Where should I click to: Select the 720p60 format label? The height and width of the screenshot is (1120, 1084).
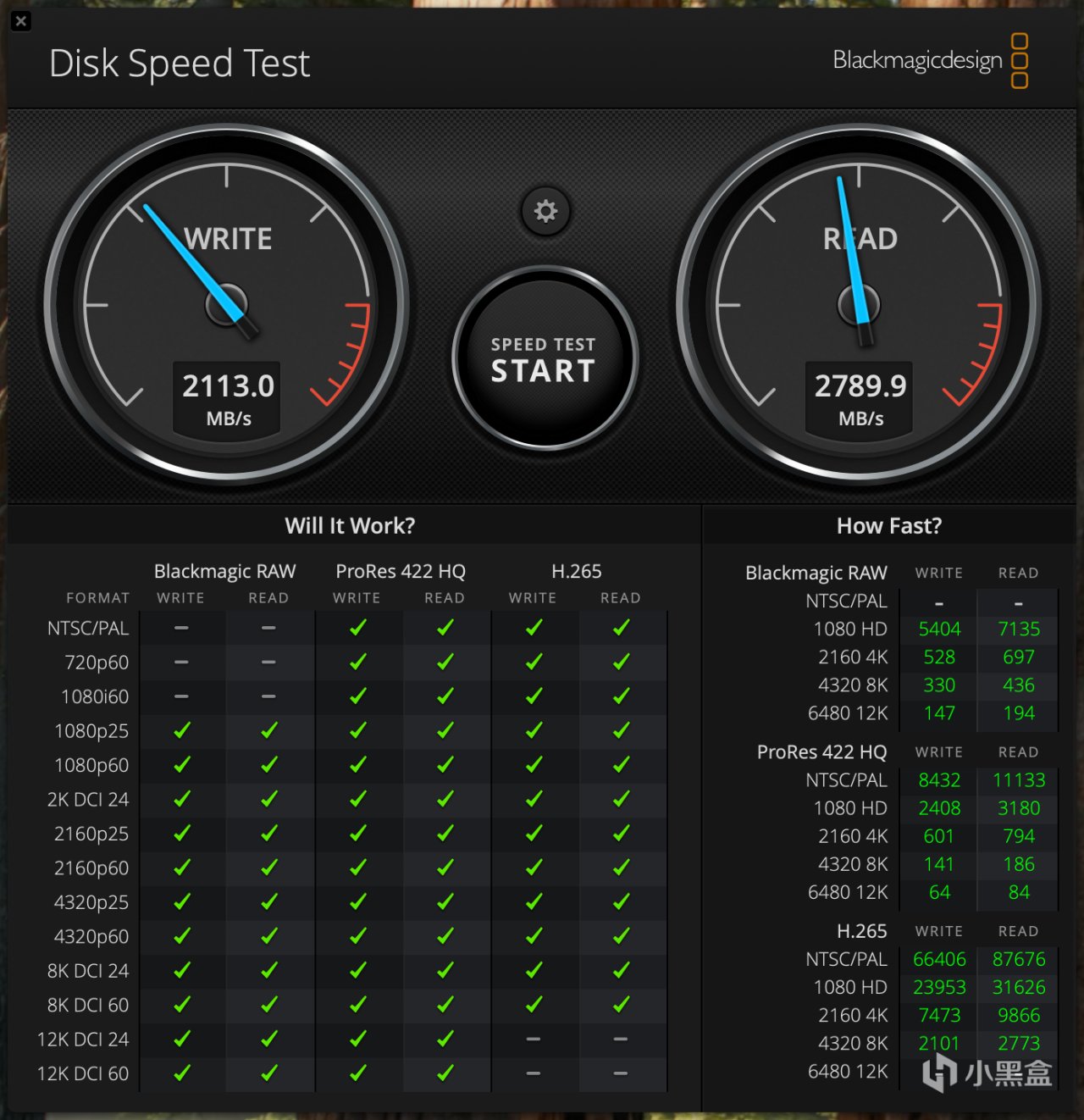(x=97, y=663)
